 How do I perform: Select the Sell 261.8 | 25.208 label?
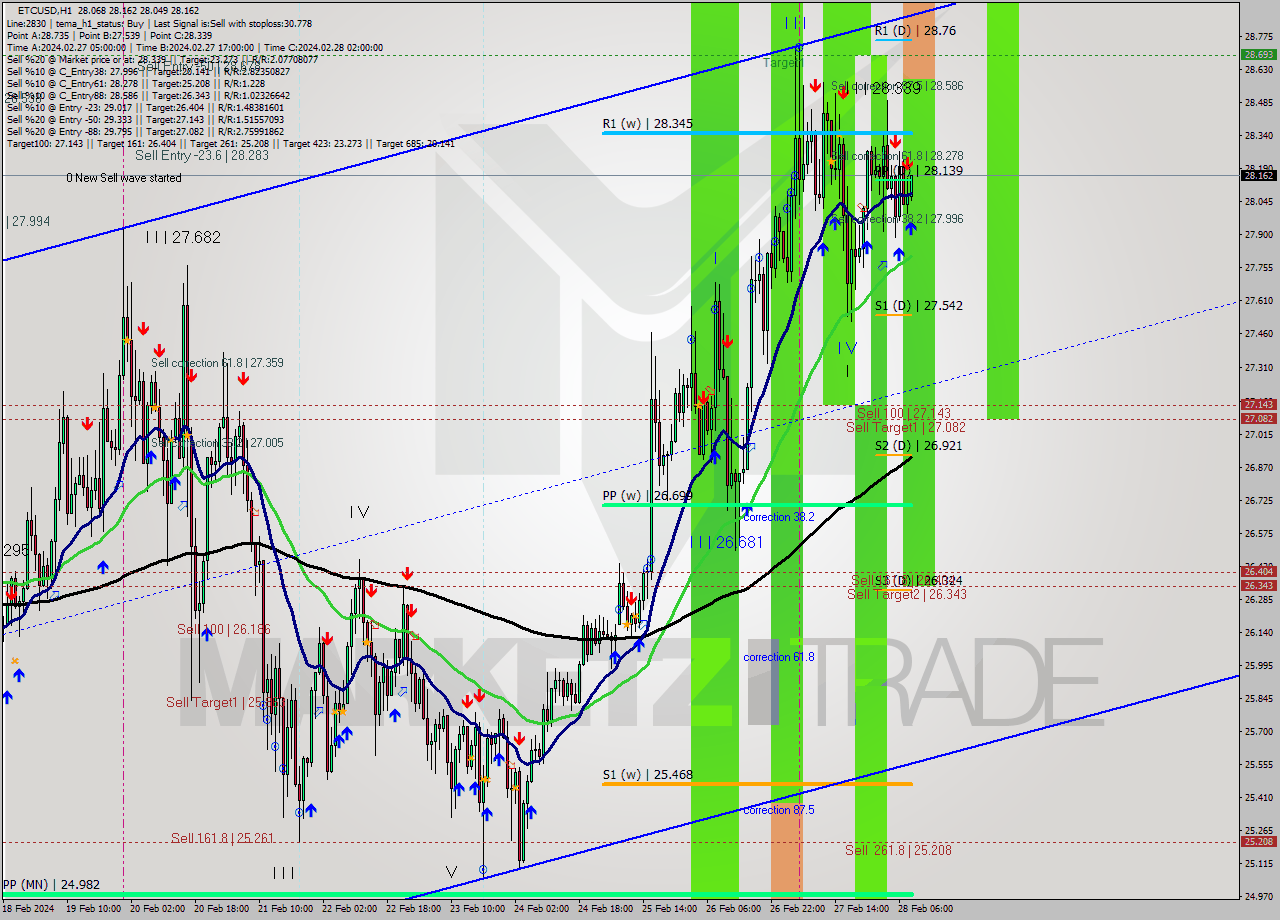coord(898,850)
